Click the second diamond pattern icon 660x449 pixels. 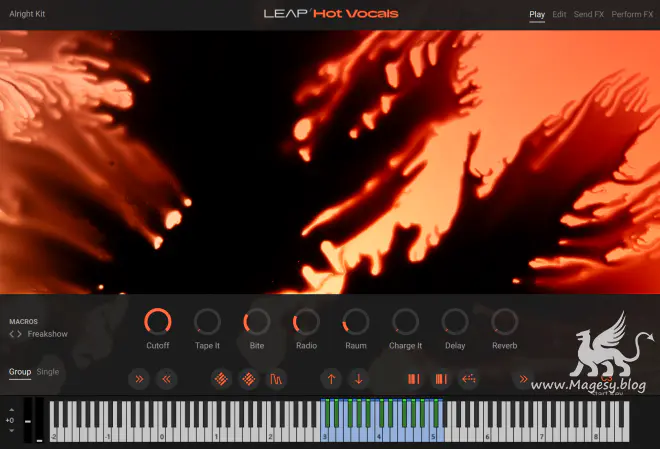pyautogui.click(x=249, y=379)
